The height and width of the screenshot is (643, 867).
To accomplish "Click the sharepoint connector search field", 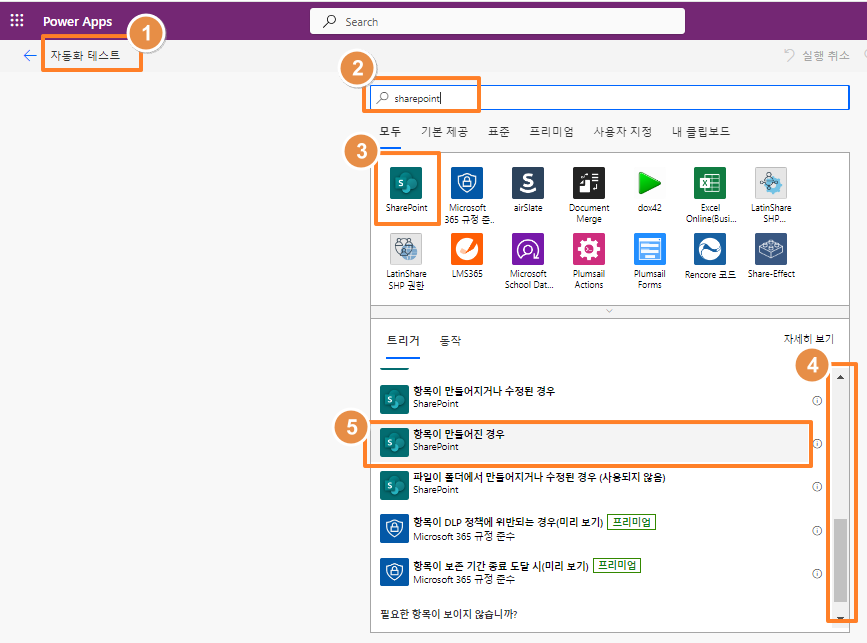I will (609, 98).
